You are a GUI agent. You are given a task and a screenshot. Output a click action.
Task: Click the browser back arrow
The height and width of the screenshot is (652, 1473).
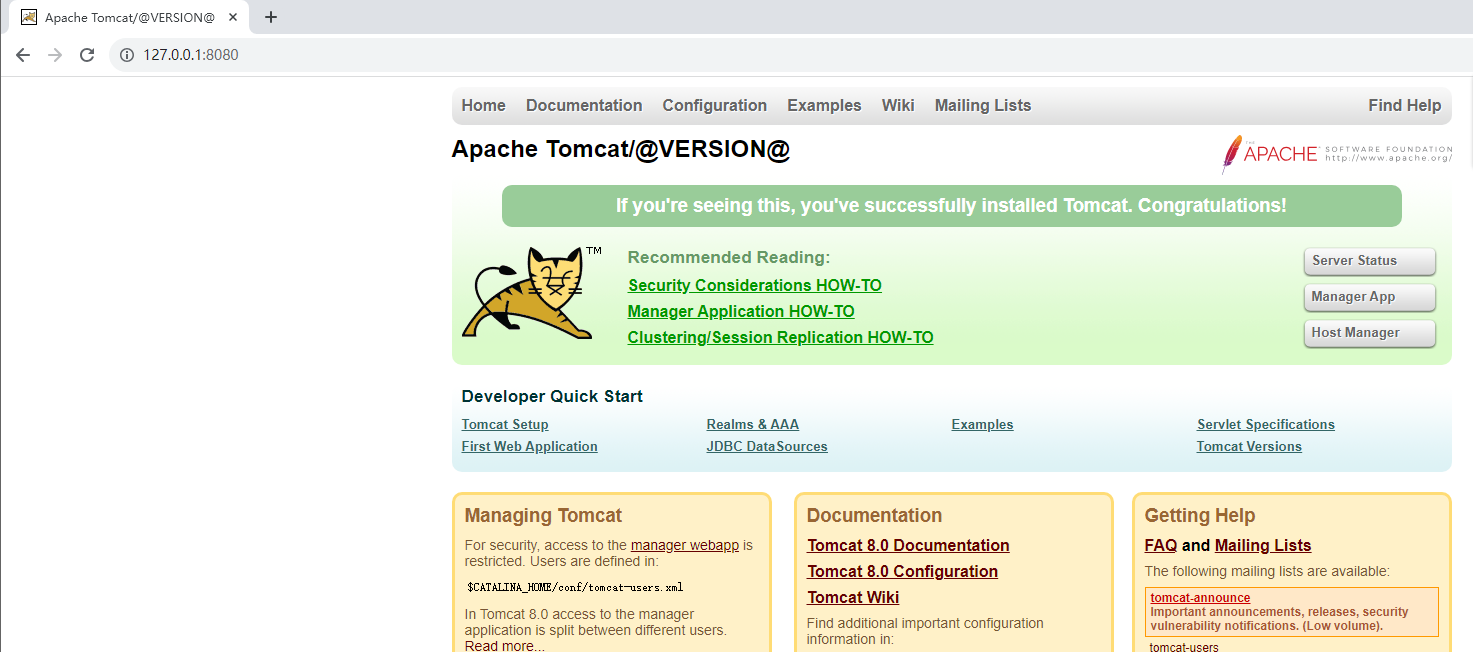point(23,55)
